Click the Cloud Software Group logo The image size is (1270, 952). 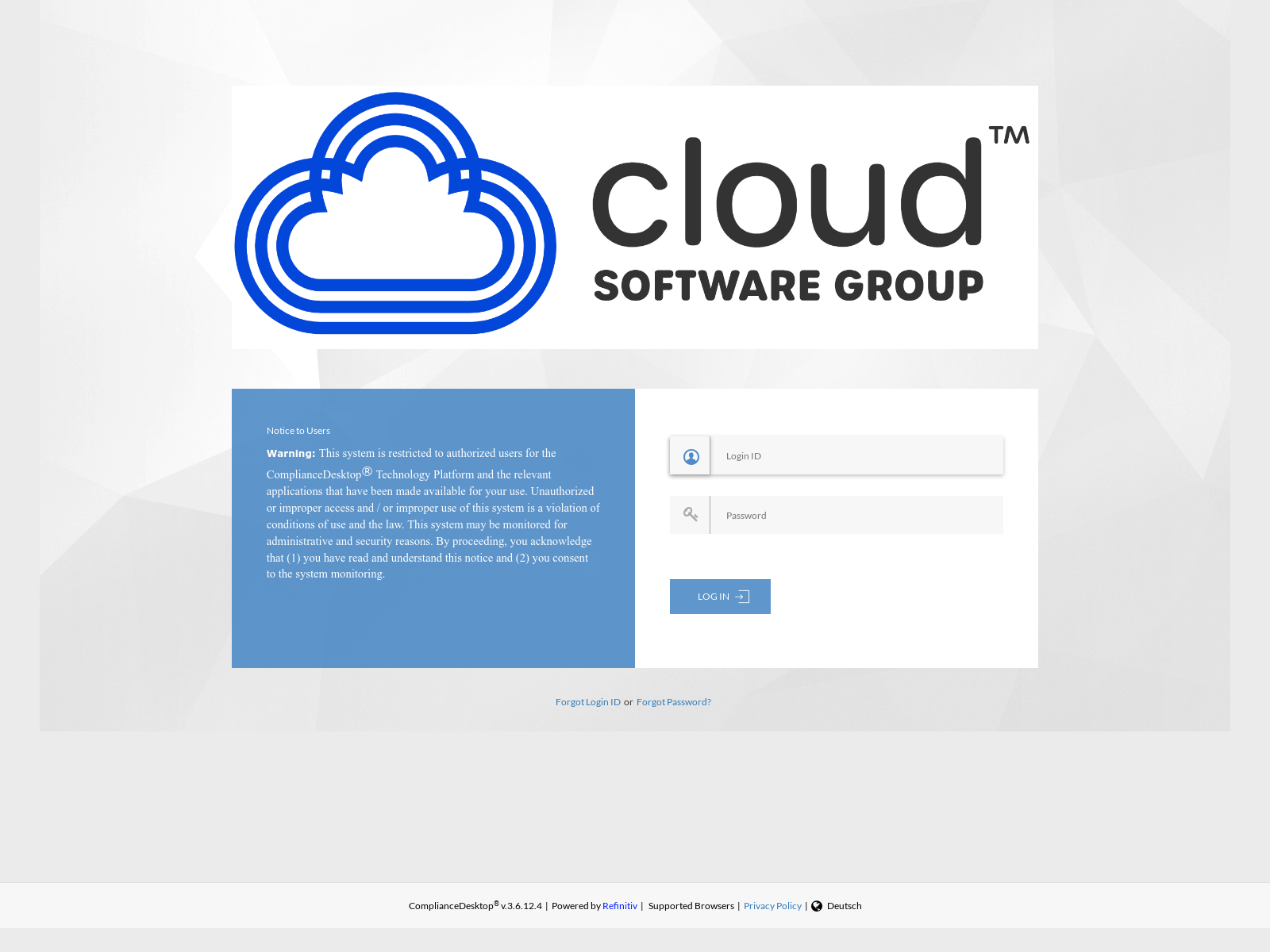point(635,217)
